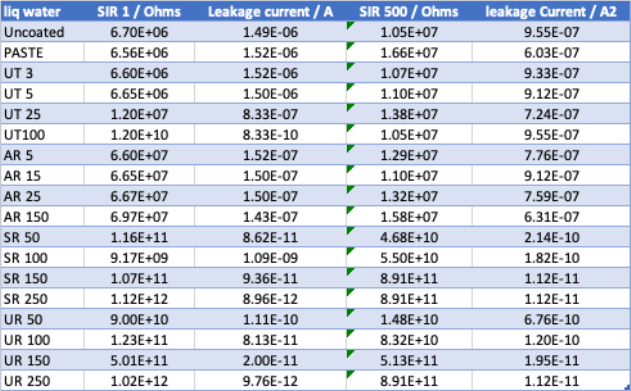Click the "UT100" row label

coord(25,135)
